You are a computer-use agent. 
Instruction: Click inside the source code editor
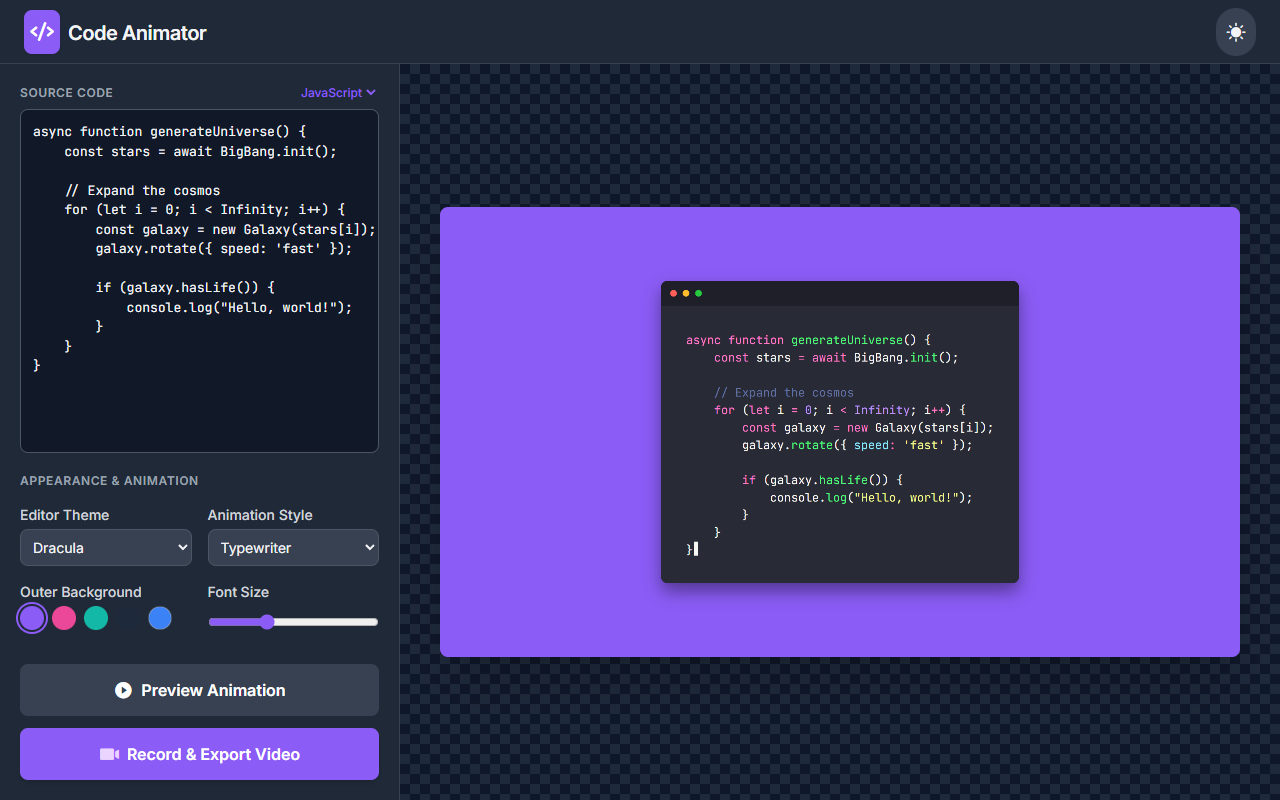(199, 280)
